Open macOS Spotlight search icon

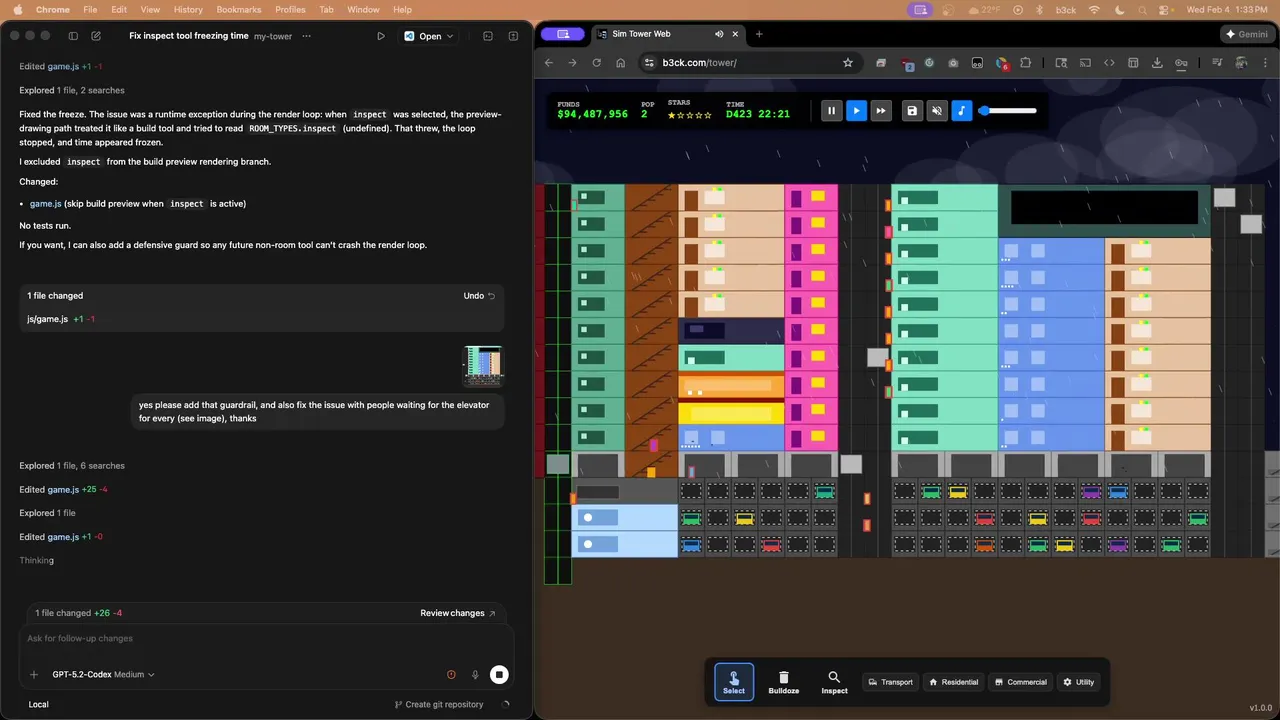tap(1143, 9)
